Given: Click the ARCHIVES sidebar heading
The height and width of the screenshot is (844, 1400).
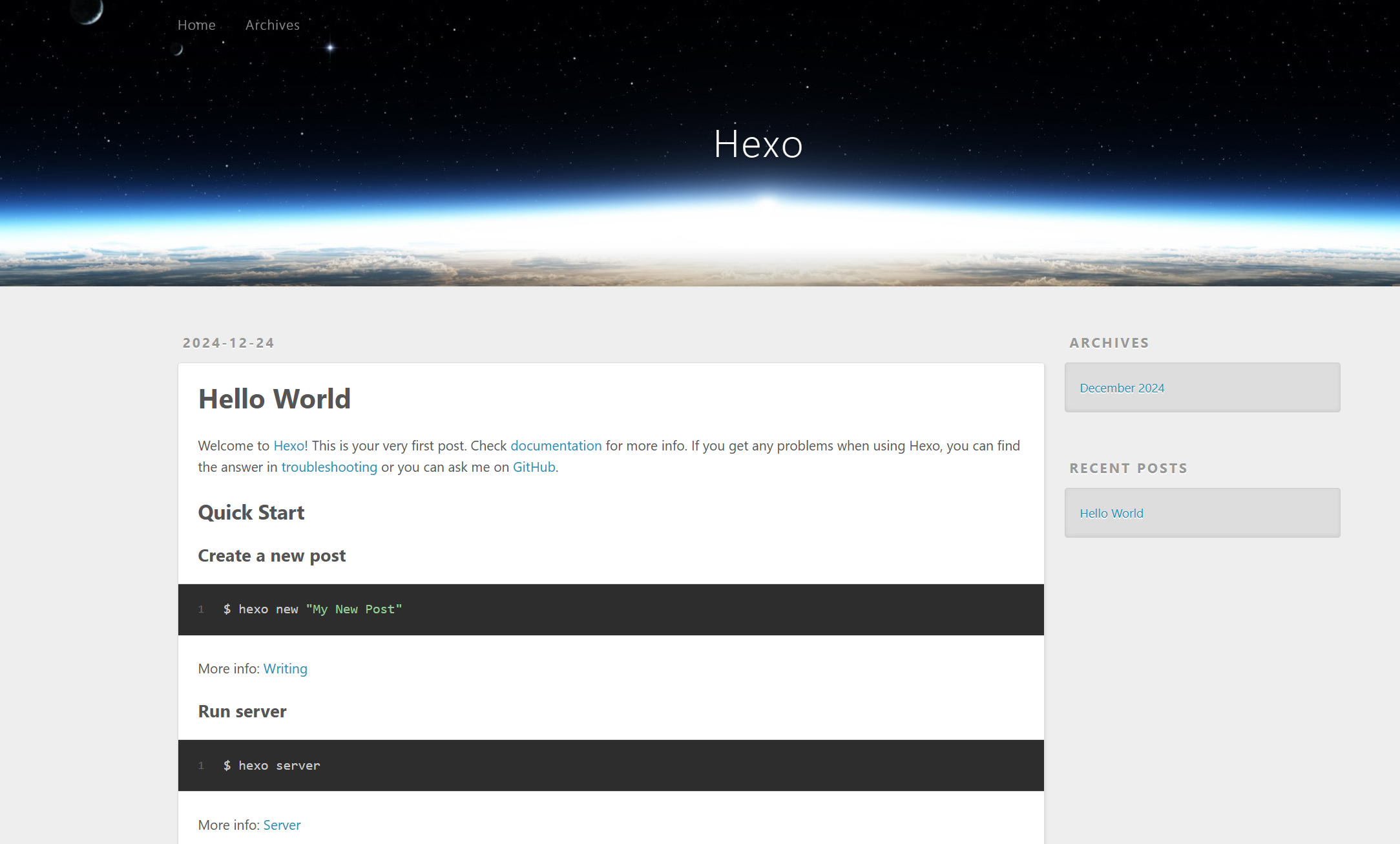Looking at the screenshot, I should [x=1109, y=343].
